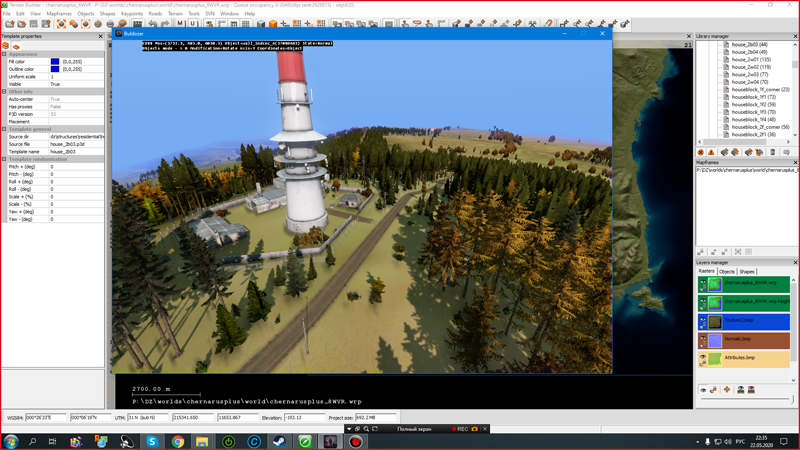
Task: Click the first new-project icon in toolbar
Action: click(9, 24)
